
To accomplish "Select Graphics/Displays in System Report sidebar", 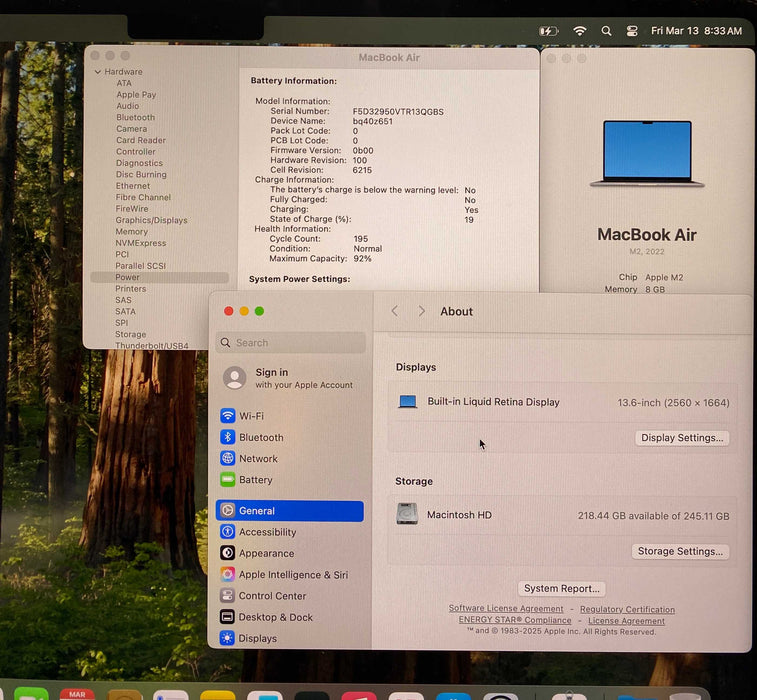I will pos(151,220).
